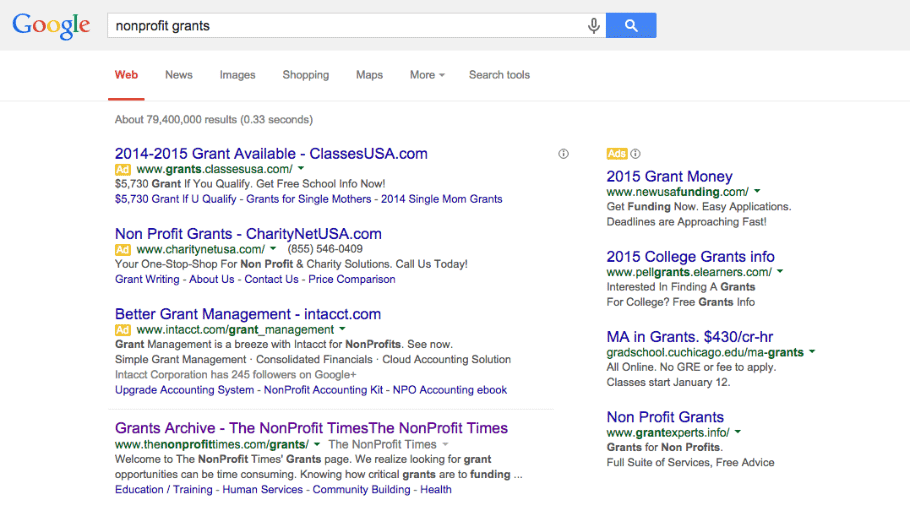This screenshot has height=513, width=910.
Task: Expand arrow next to gradschool.cuchicago.edu URL
Action: pos(812,352)
